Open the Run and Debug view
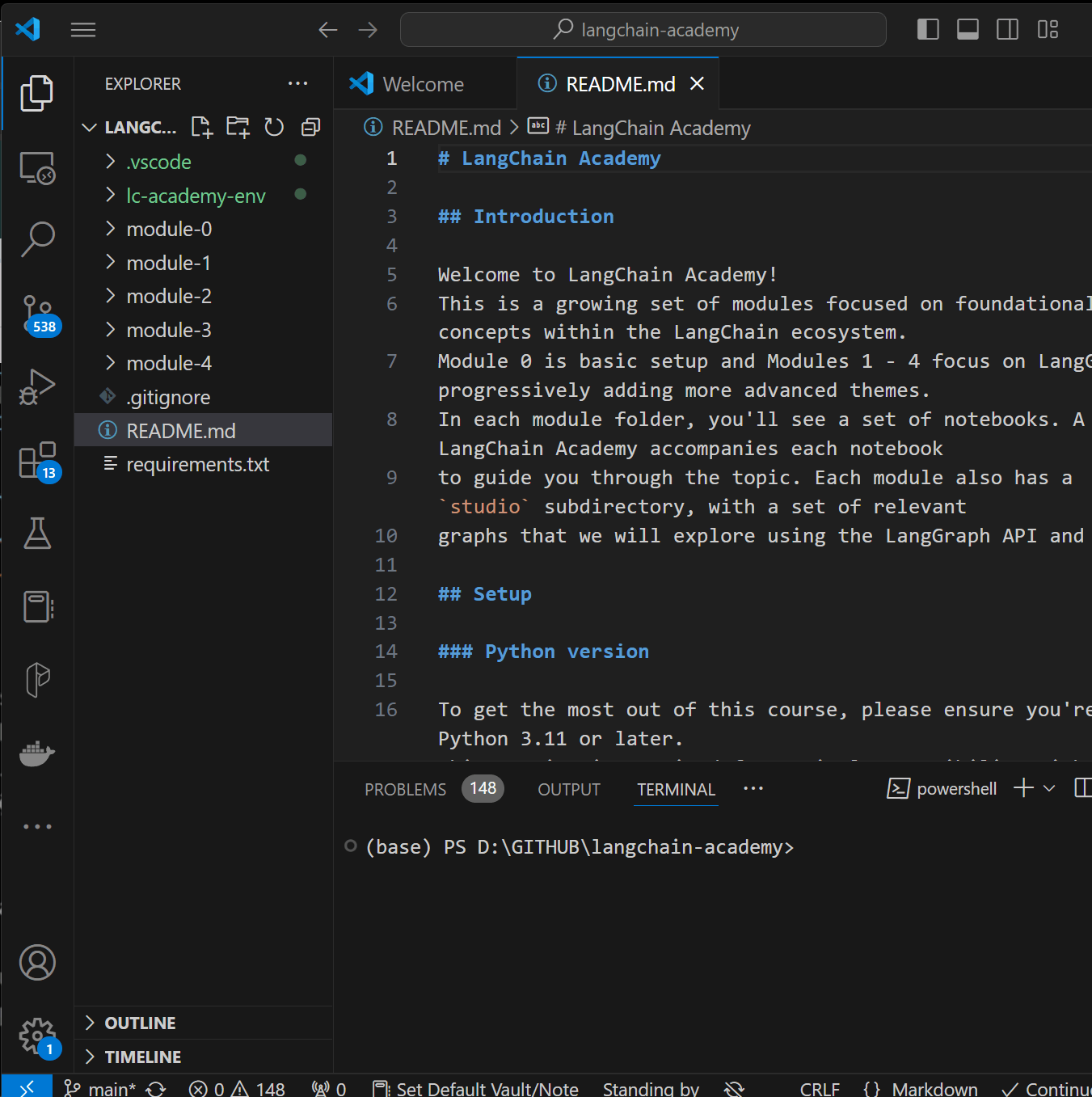This screenshot has width=1092, height=1097. [x=37, y=386]
